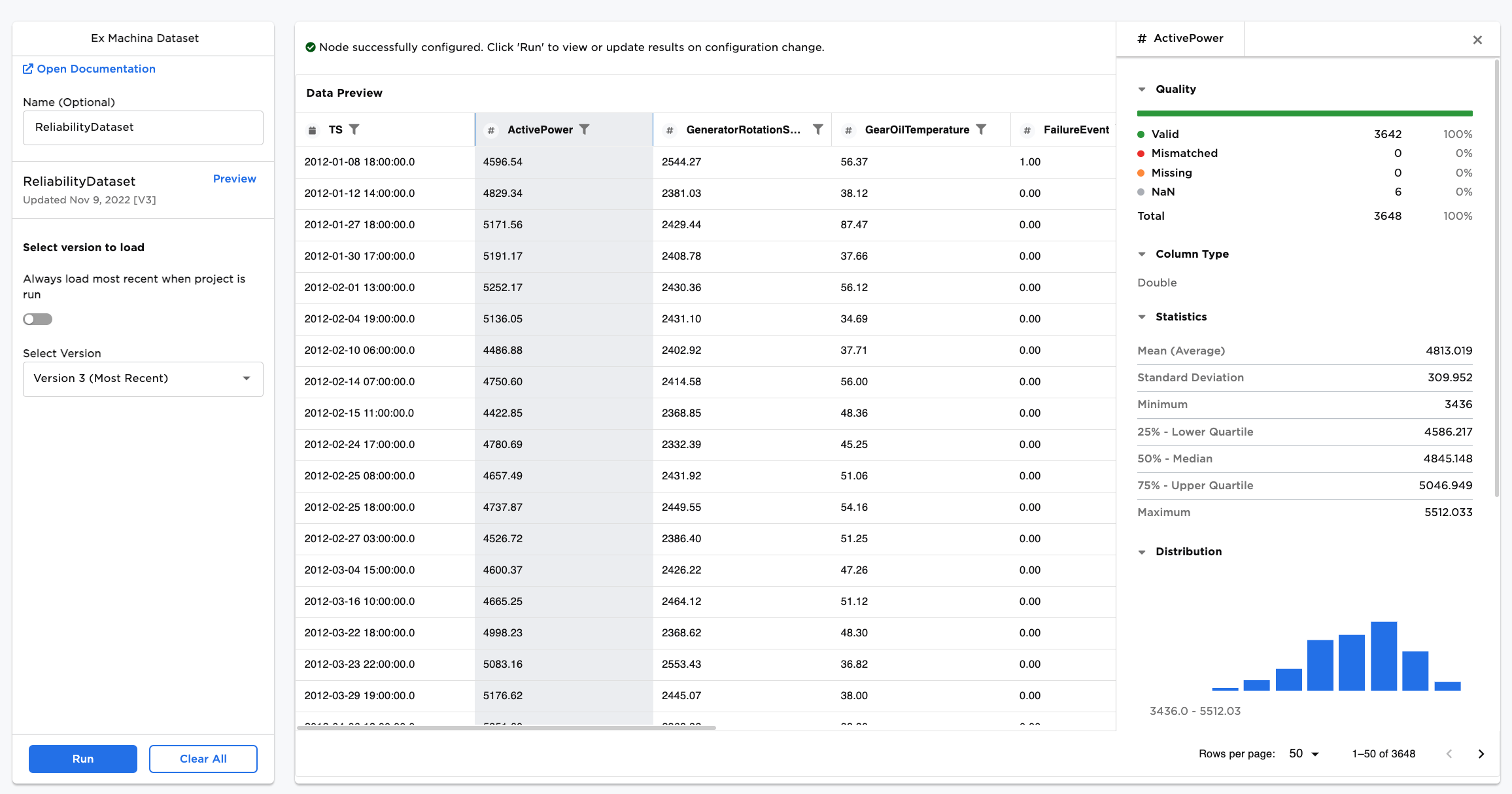Viewport: 1512px width, 794px height.
Task: Click the TS column filter icon
Action: click(x=358, y=131)
